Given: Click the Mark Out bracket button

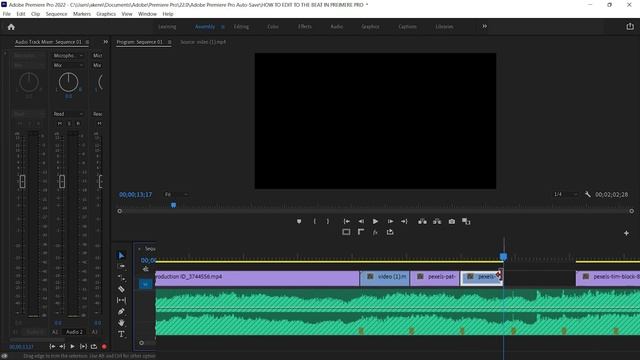Looking at the screenshot, I should 328,221.
